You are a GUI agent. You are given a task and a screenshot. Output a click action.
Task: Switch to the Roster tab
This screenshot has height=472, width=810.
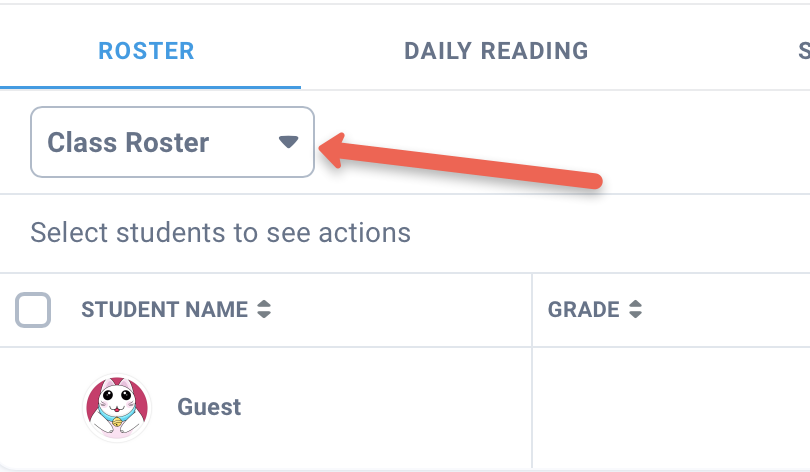coord(146,51)
